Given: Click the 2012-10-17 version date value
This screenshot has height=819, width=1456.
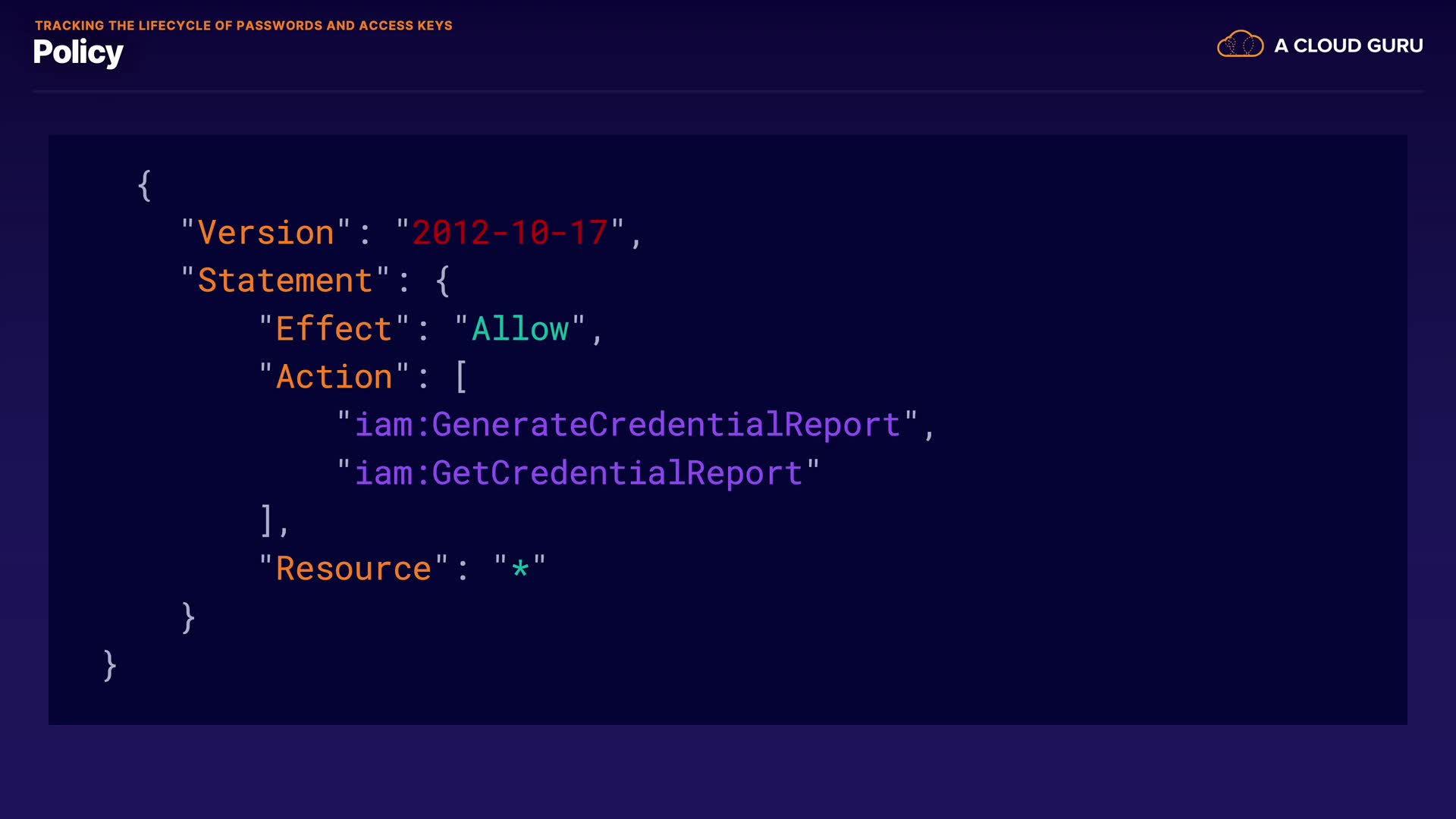Looking at the screenshot, I should click(x=510, y=233).
